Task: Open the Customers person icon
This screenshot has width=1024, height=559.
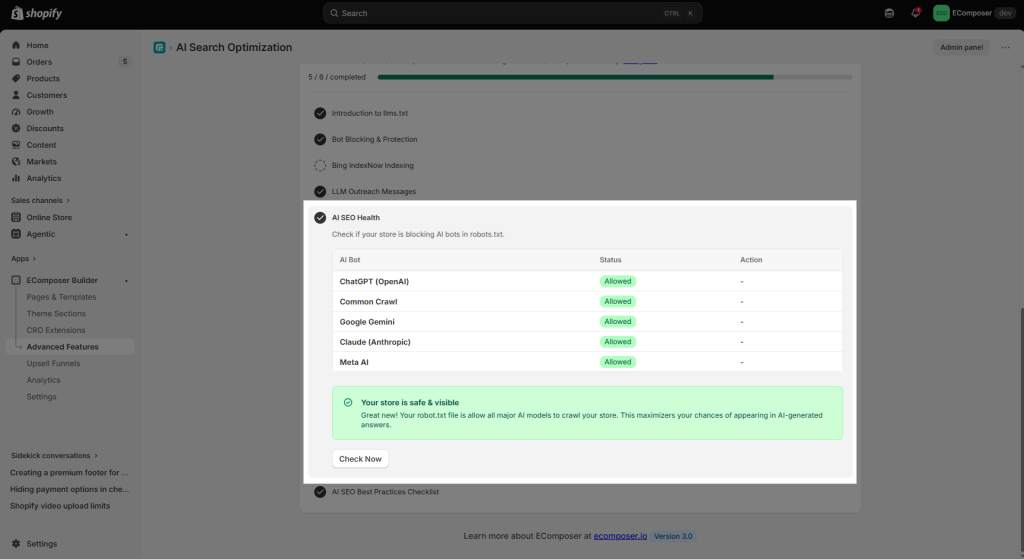Action: pyautogui.click(x=16, y=95)
